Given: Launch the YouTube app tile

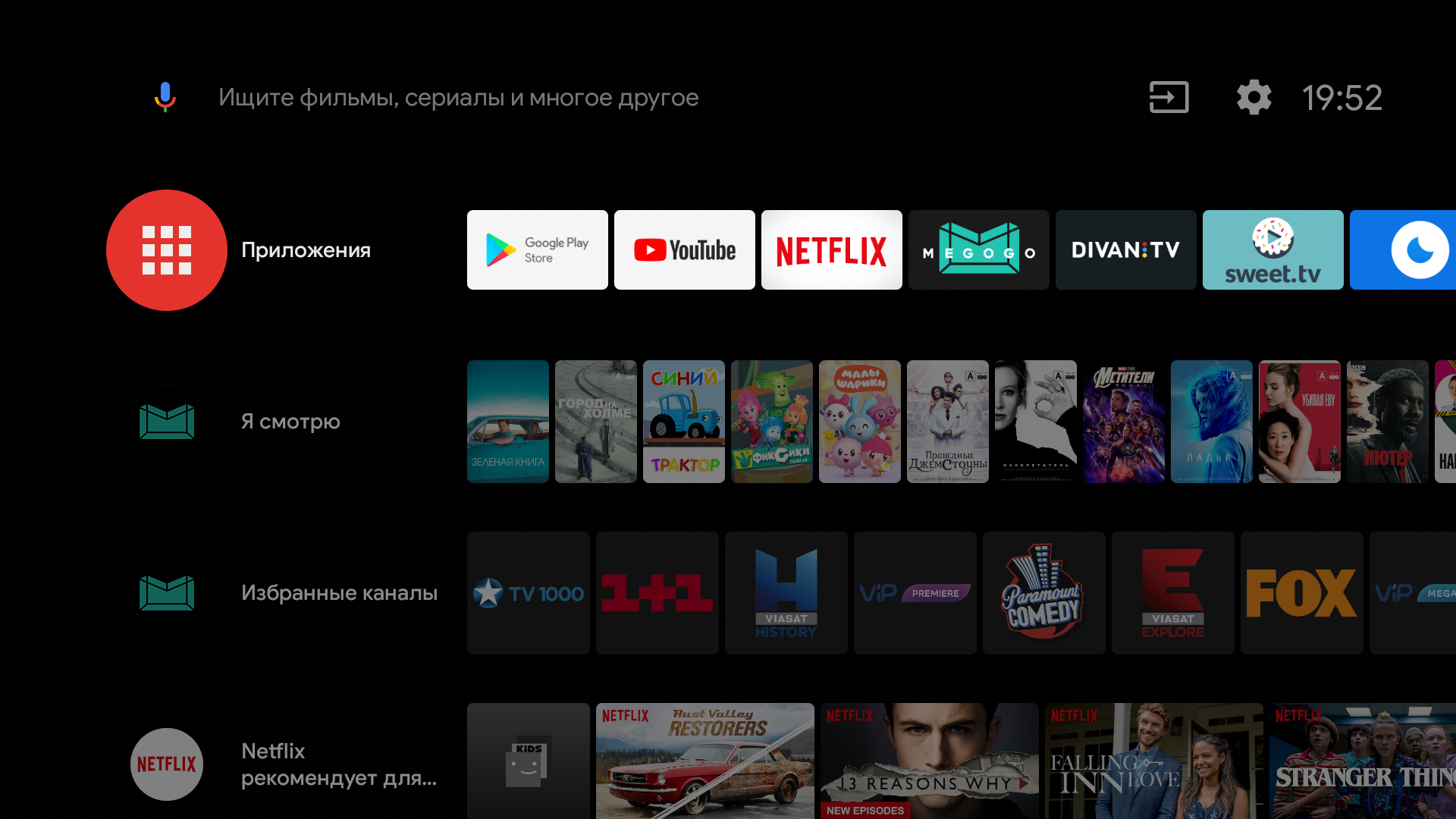Looking at the screenshot, I should pyautogui.click(x=685, y=250).
